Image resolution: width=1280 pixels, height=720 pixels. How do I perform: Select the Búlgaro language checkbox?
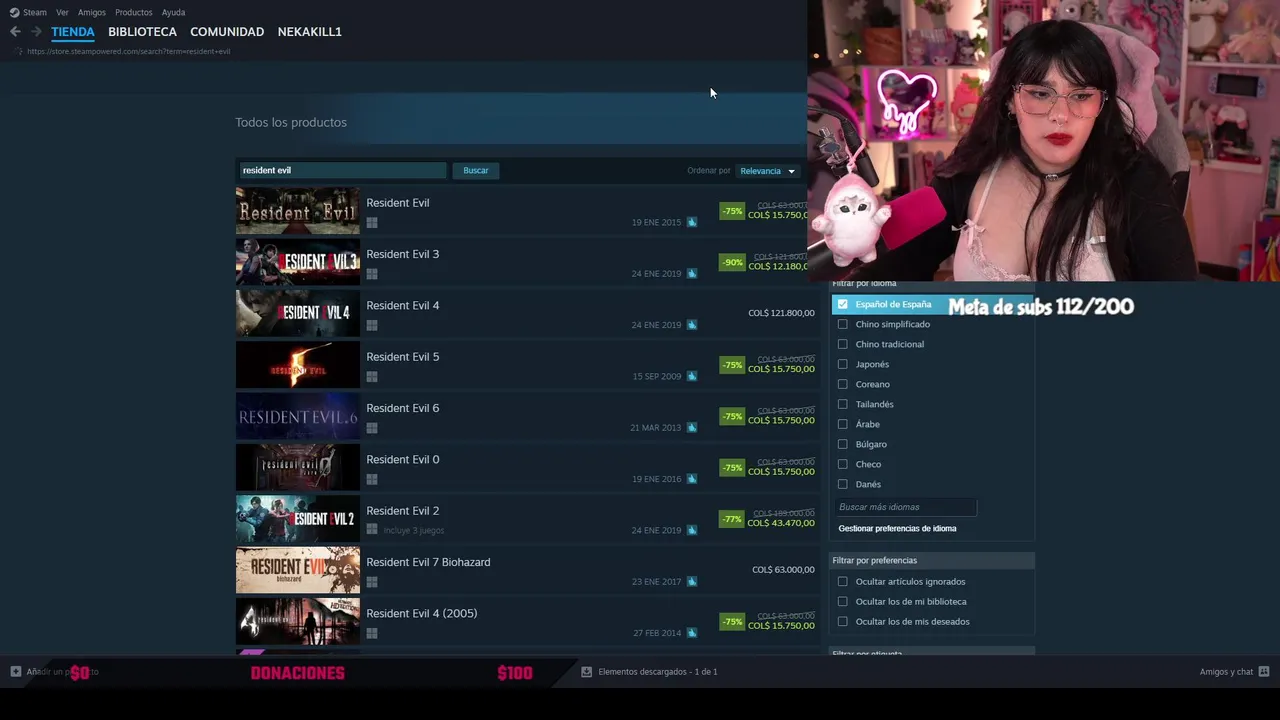pos(843,444)
